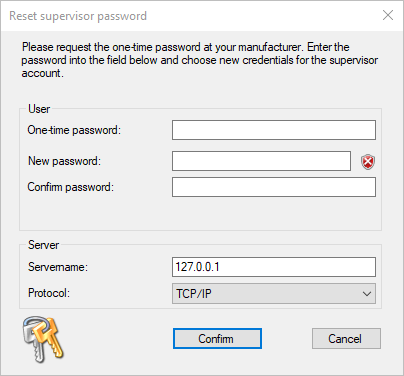The width and height of the screenshot is (404, 376).
Task: Click the "One-time password:" label
Action: [x=74, y=130]
